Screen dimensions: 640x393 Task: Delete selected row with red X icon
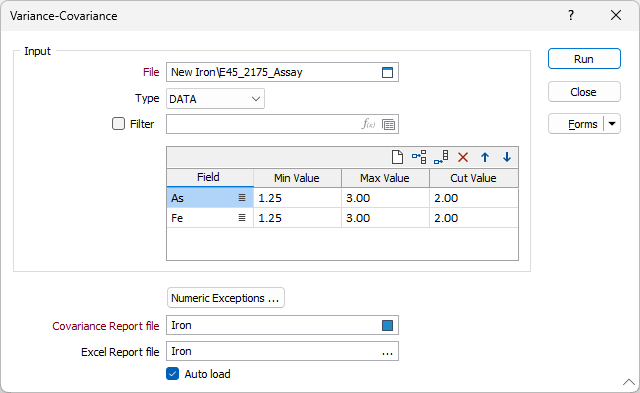click(x=463, y=157)
